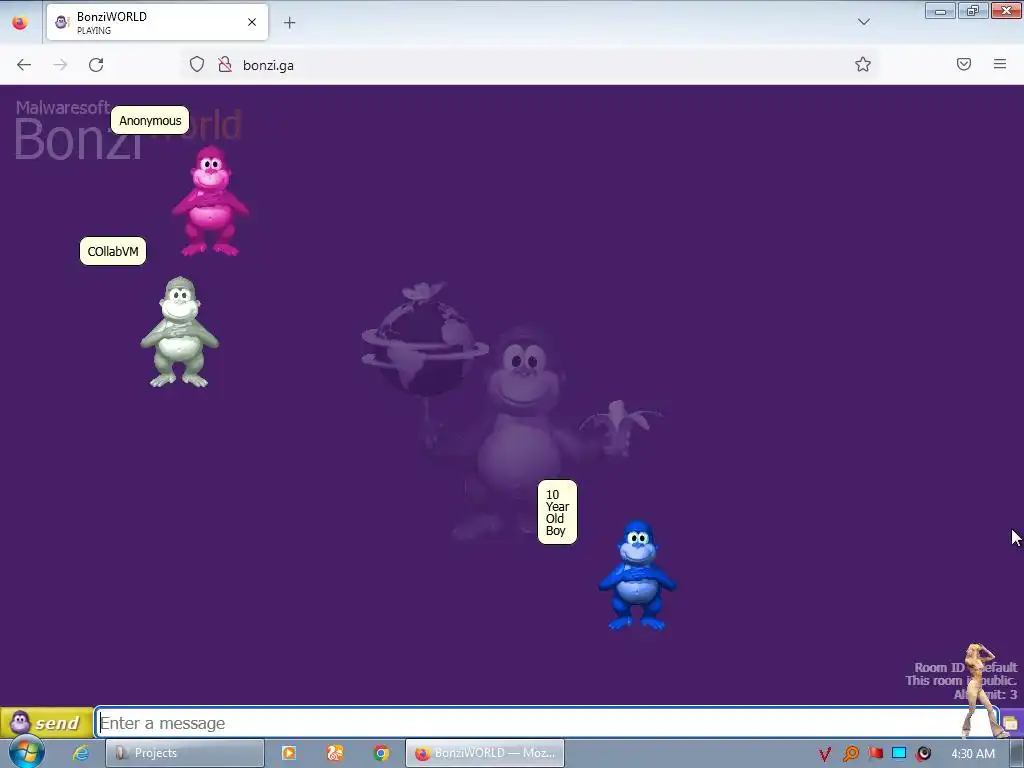The height and width of the screenshot is (768, 1024).
Task: Open the Save to Pocket button
Action: [964, 64]
